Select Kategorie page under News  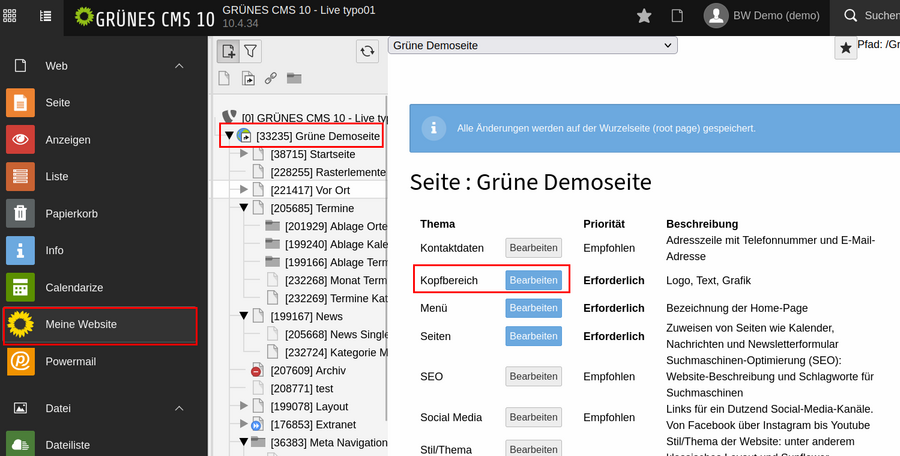(336, 352)
